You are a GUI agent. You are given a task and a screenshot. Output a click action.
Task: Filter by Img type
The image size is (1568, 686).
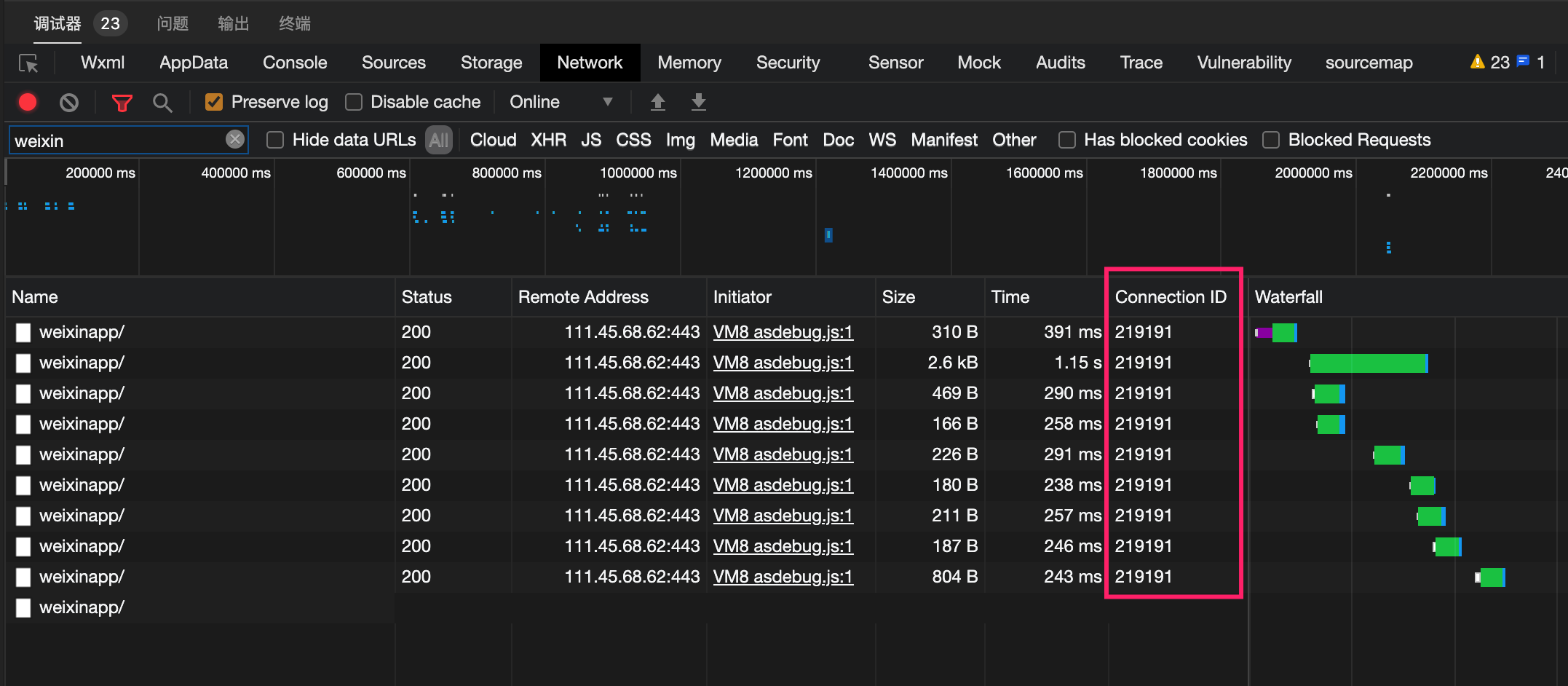coord(681,140)
